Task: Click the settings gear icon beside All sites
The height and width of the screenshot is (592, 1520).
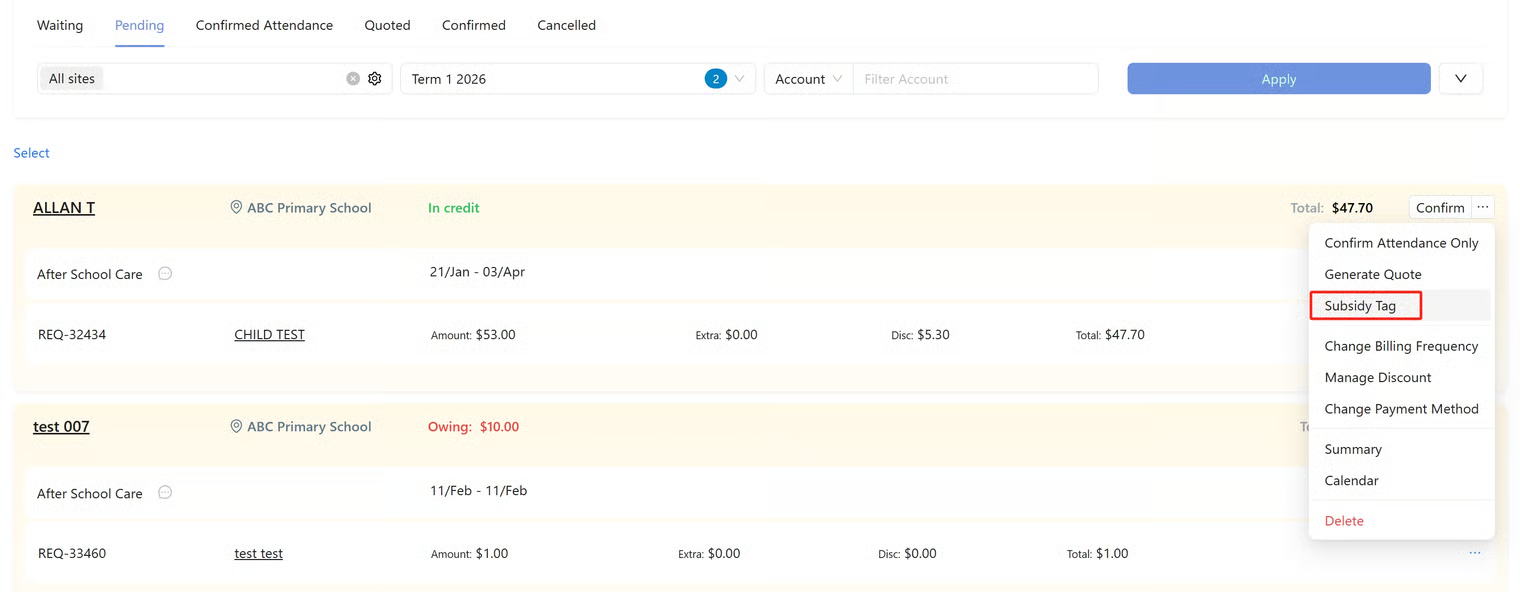Action: pos(375,79)
